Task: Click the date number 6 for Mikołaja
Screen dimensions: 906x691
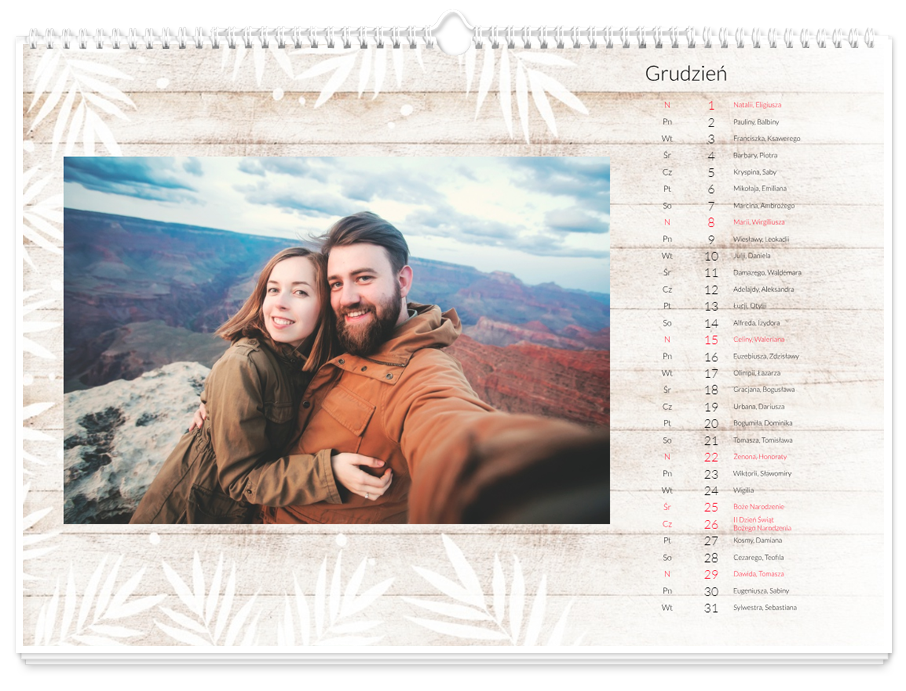Action: pyautogui.click(x=711, y=189)
